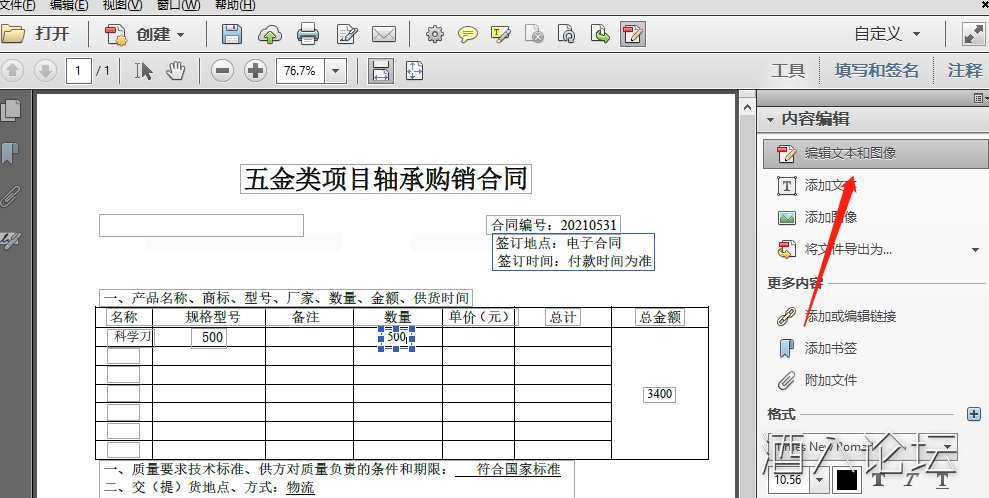The image size is (989, 498).
Task: Click the black font color swatch
Action: (x=847, y=480)
